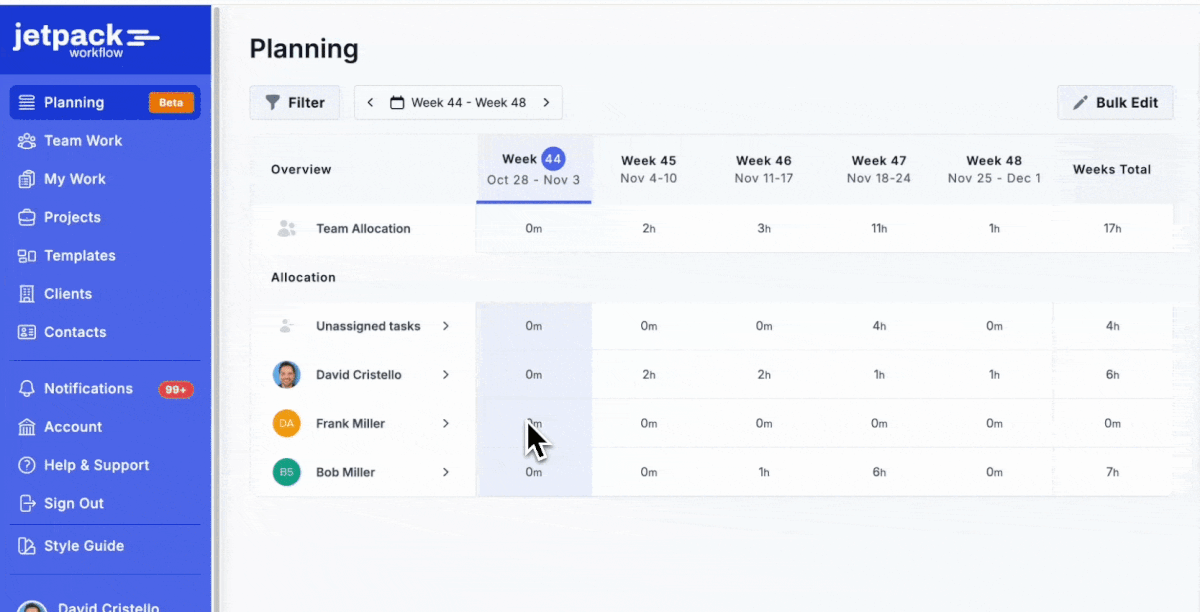Go to next week range arrow
Viewport: 1200px width, 612px height.
546,102
